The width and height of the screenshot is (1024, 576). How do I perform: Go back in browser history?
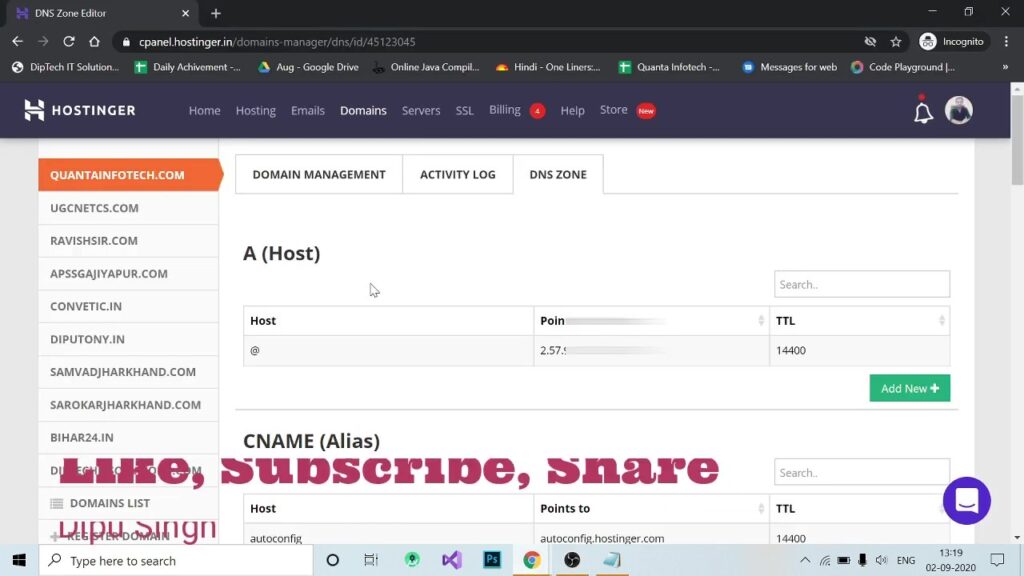[x=18, y=42]
